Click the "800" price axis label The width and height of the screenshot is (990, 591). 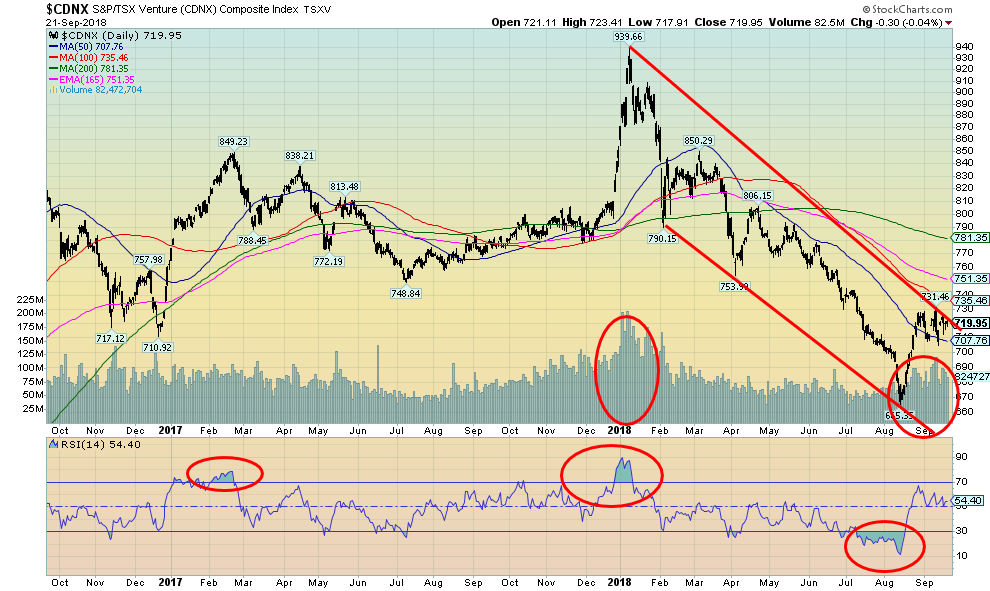[964, 214]
